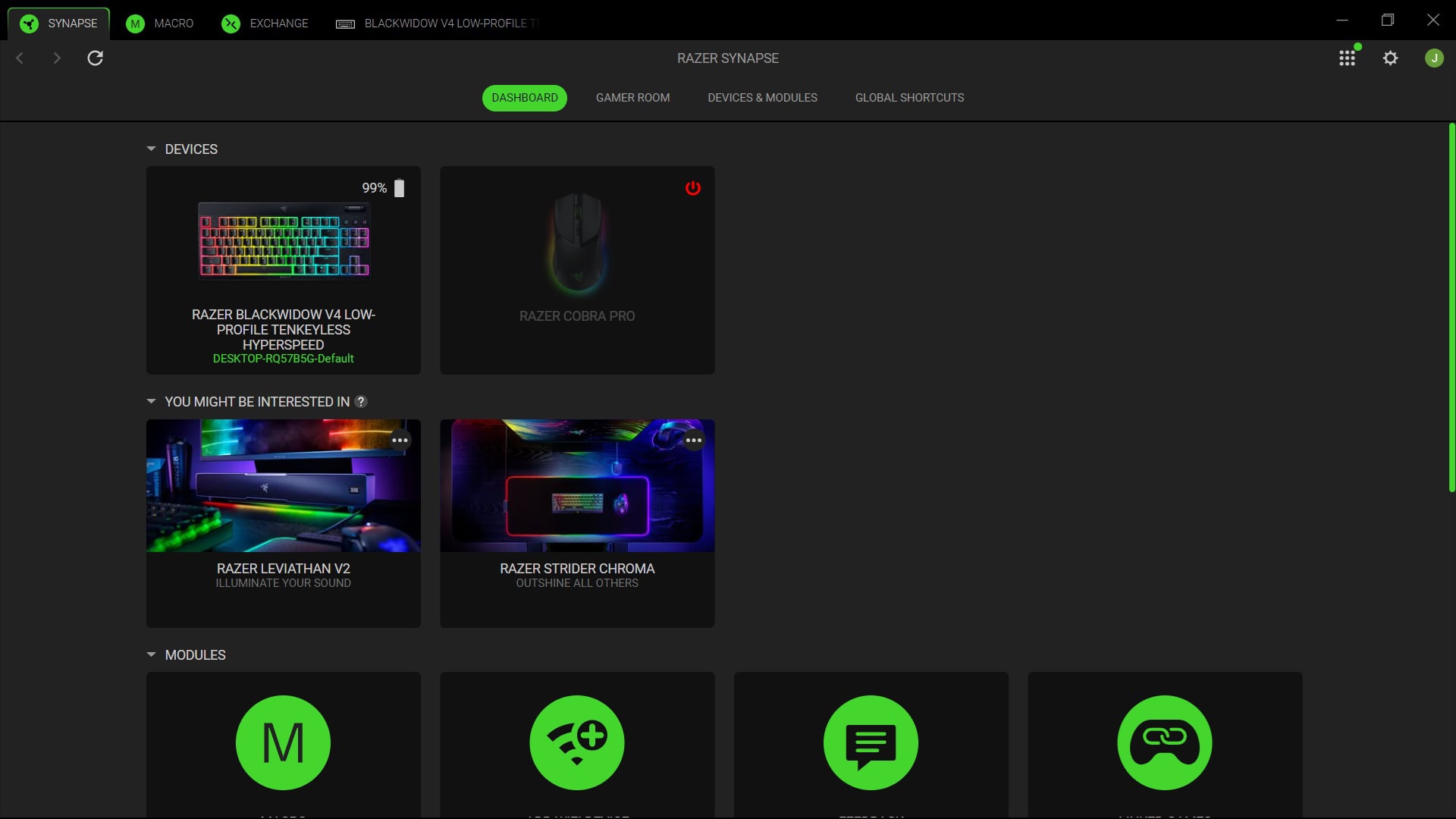Close the Razer Synapse window

[x=1433, y=20]
